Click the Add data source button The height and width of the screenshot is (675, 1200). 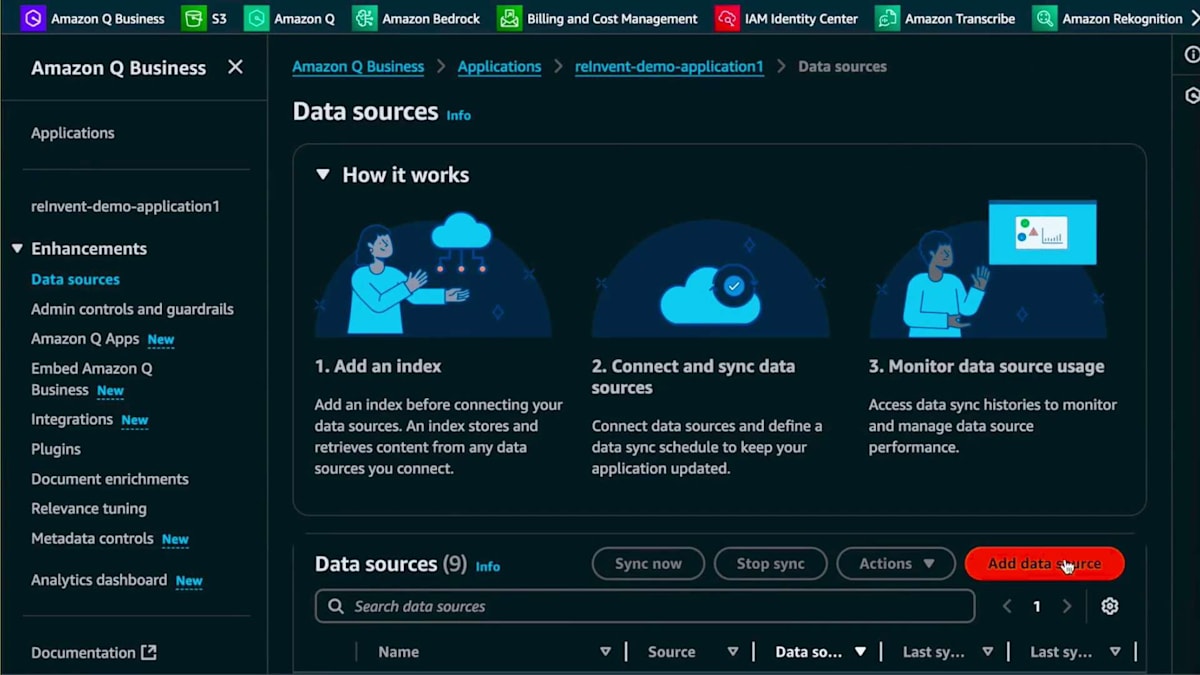[1044, 564]
